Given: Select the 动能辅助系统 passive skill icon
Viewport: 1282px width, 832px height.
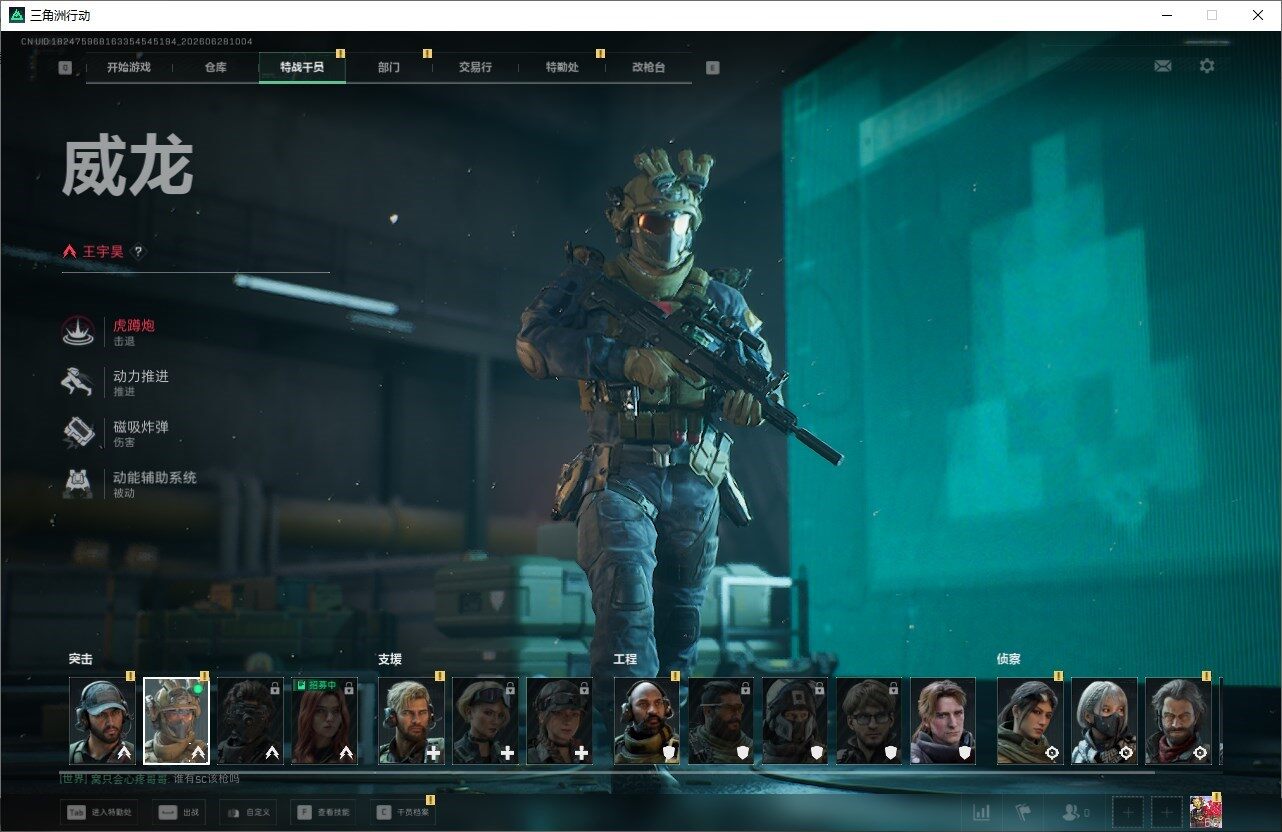Looking at the screenshot, I should point(78,484).
